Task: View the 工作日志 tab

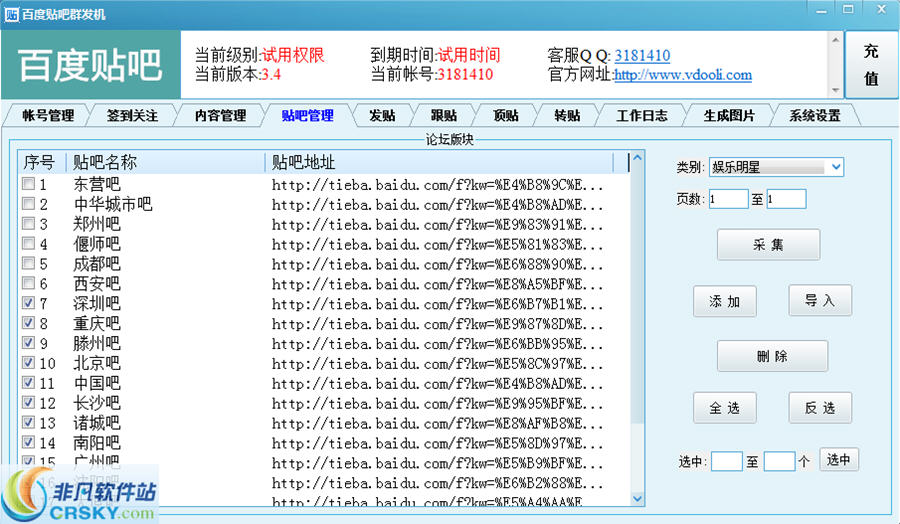Action: point(642,115)
